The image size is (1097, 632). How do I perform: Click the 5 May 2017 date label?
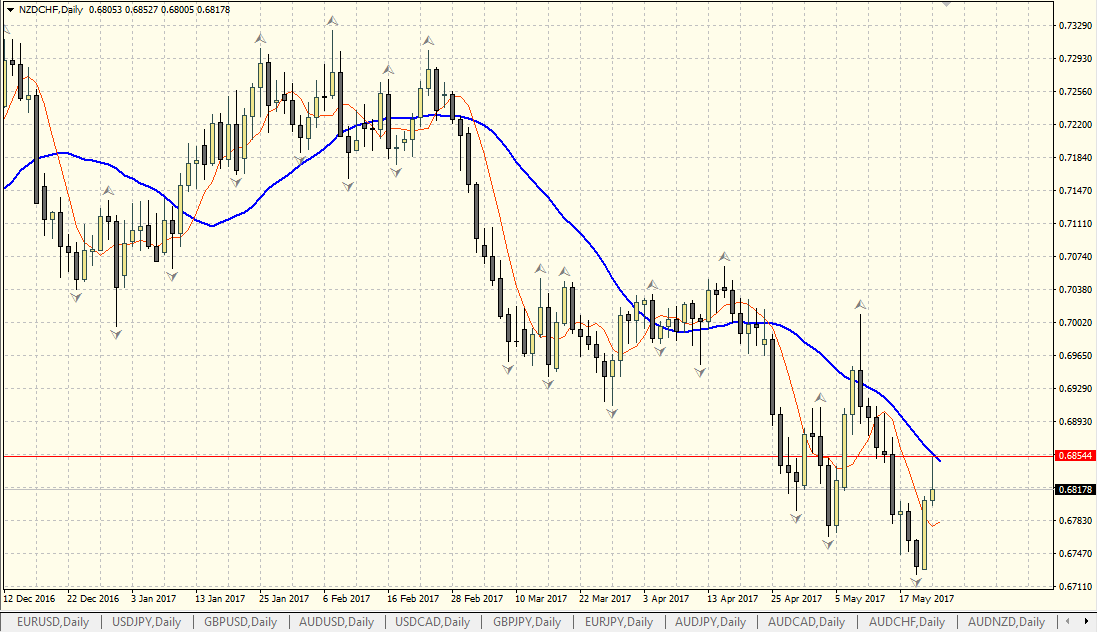click(x=860, y=599)
